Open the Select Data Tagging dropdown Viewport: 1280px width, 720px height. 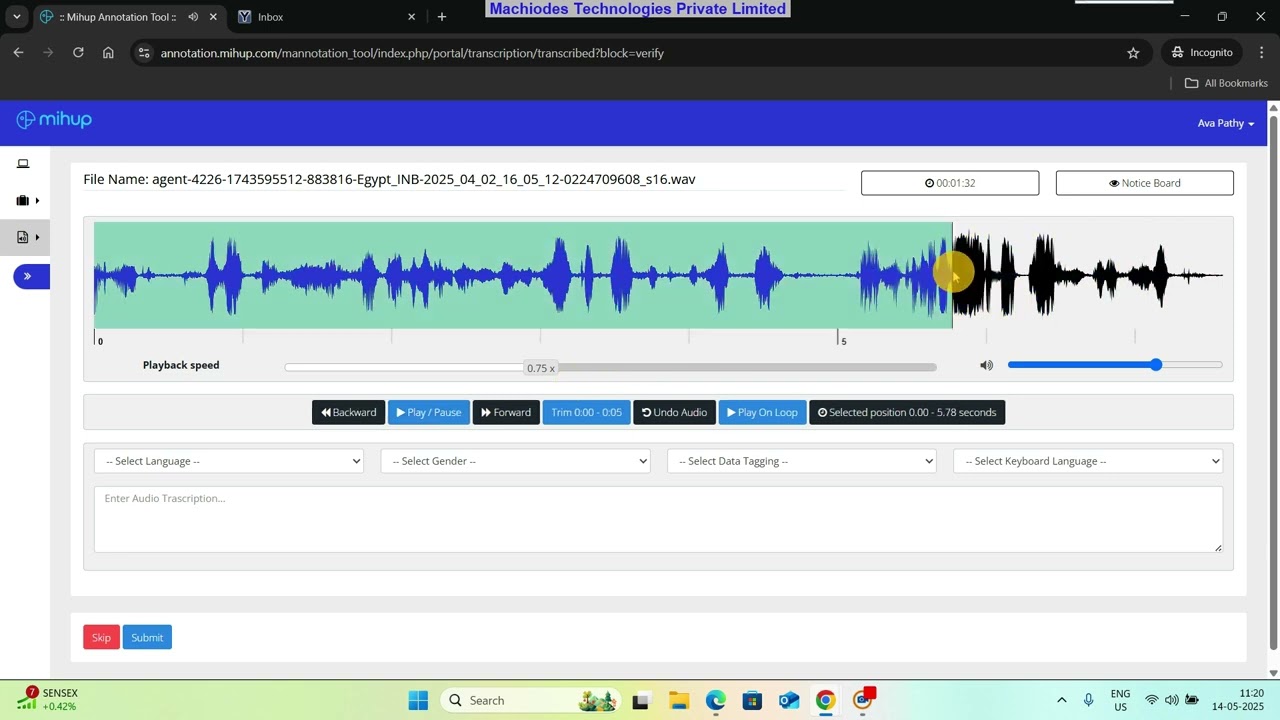802,461
